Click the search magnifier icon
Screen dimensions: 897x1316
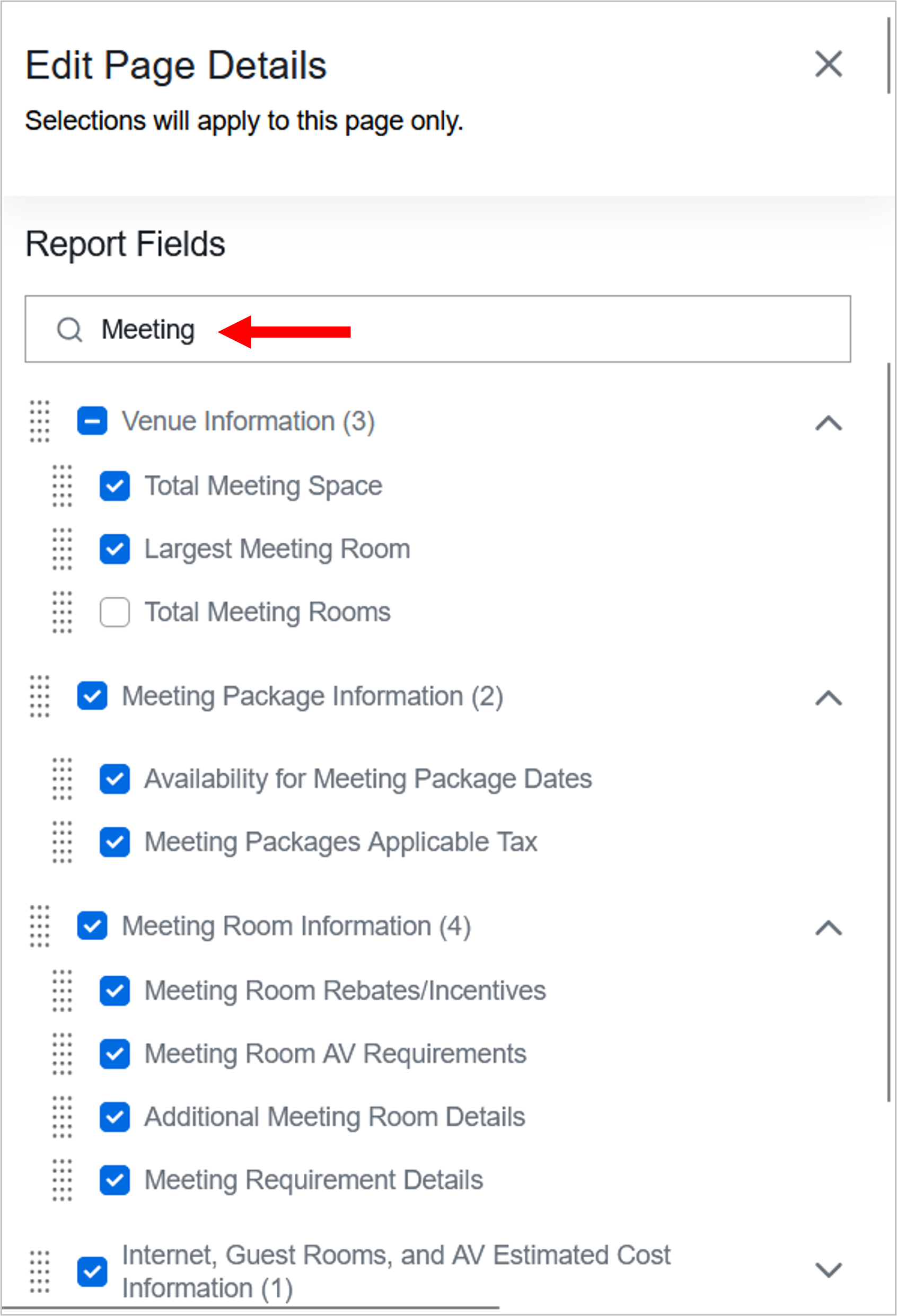point(70,329)
